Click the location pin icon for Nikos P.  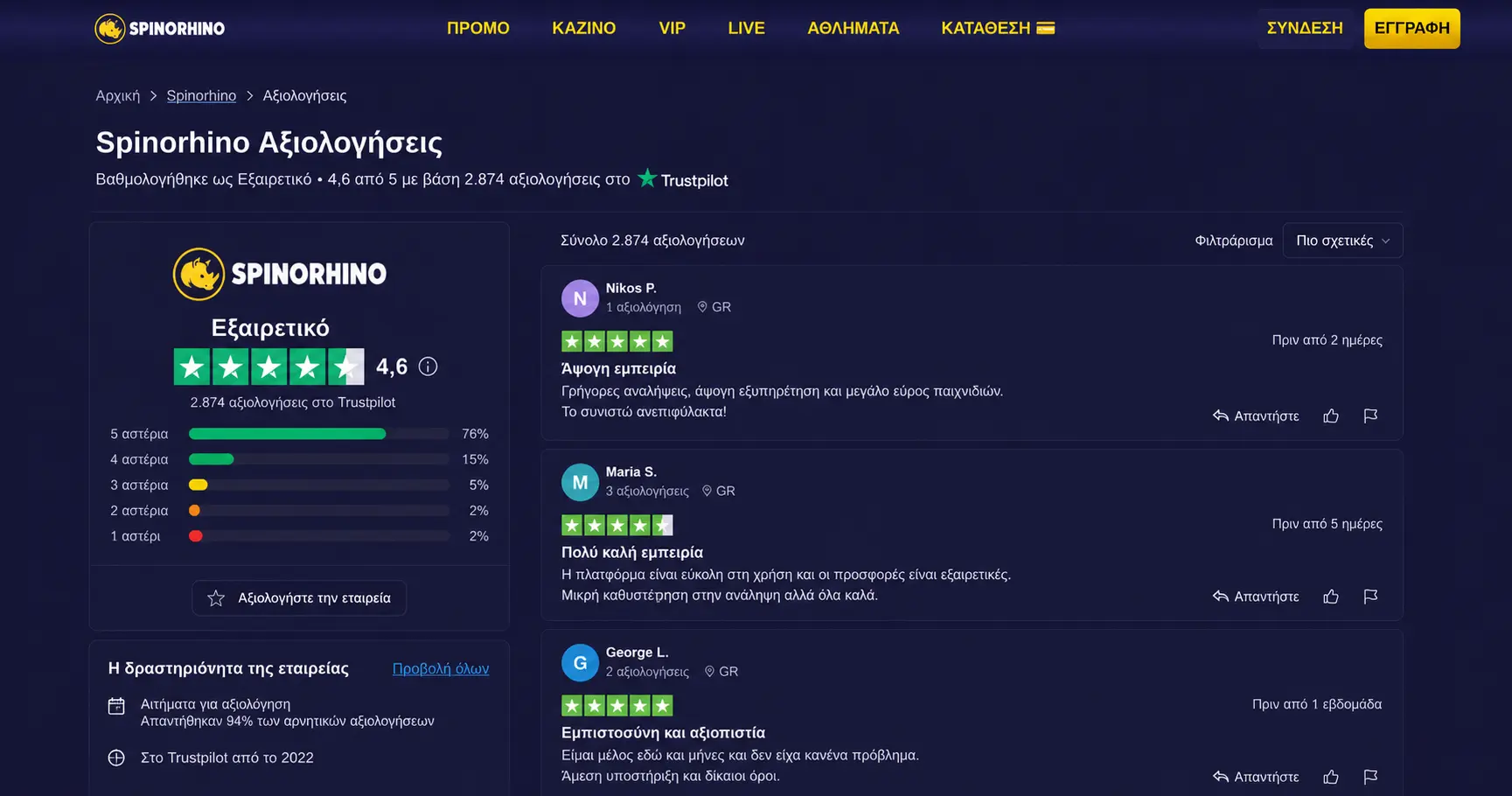[x=701, y=307]
